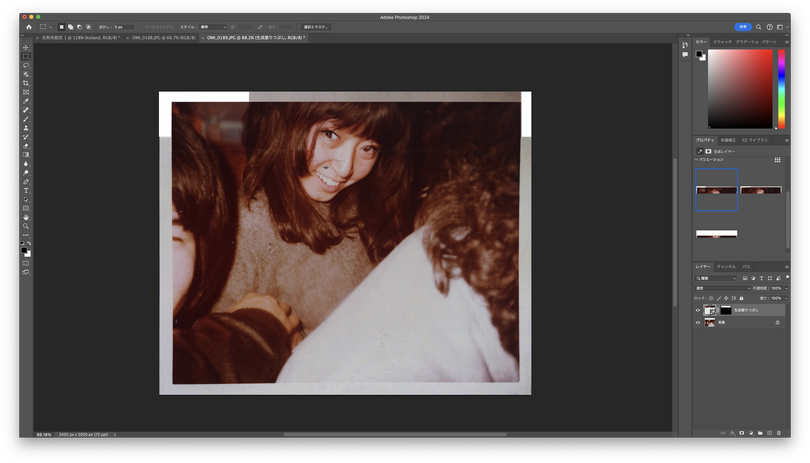Enable Subtract from selection mode

coord(79,27)
